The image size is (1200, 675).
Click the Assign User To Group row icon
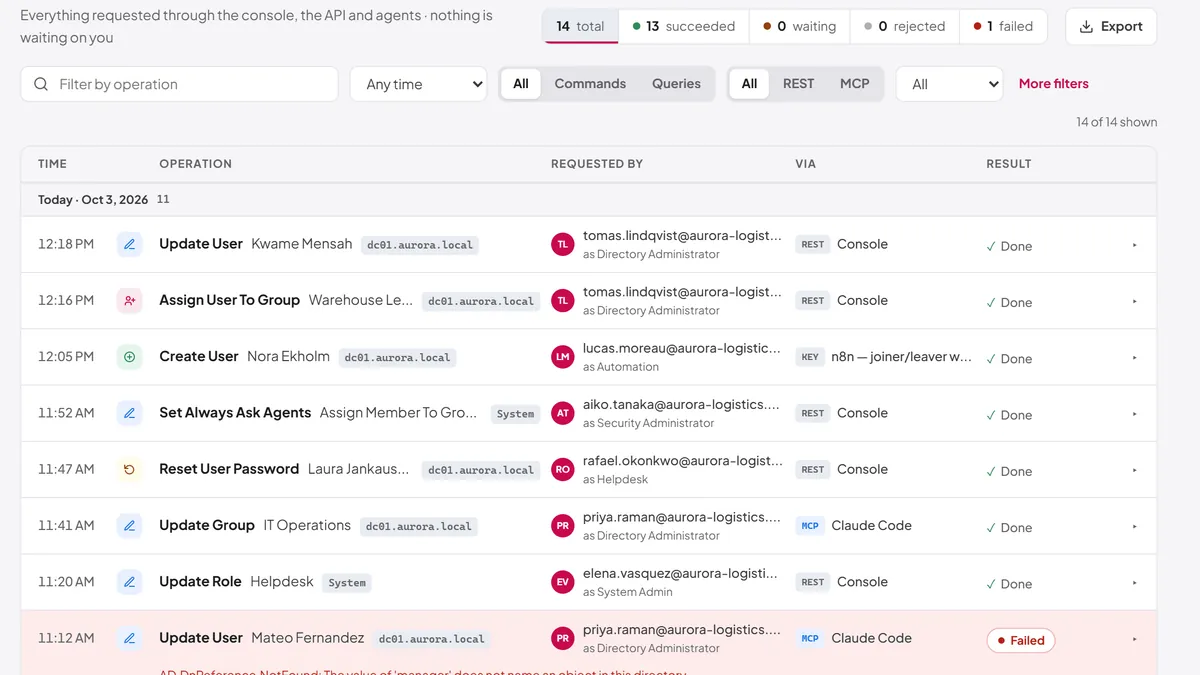(x=129, y=300)
